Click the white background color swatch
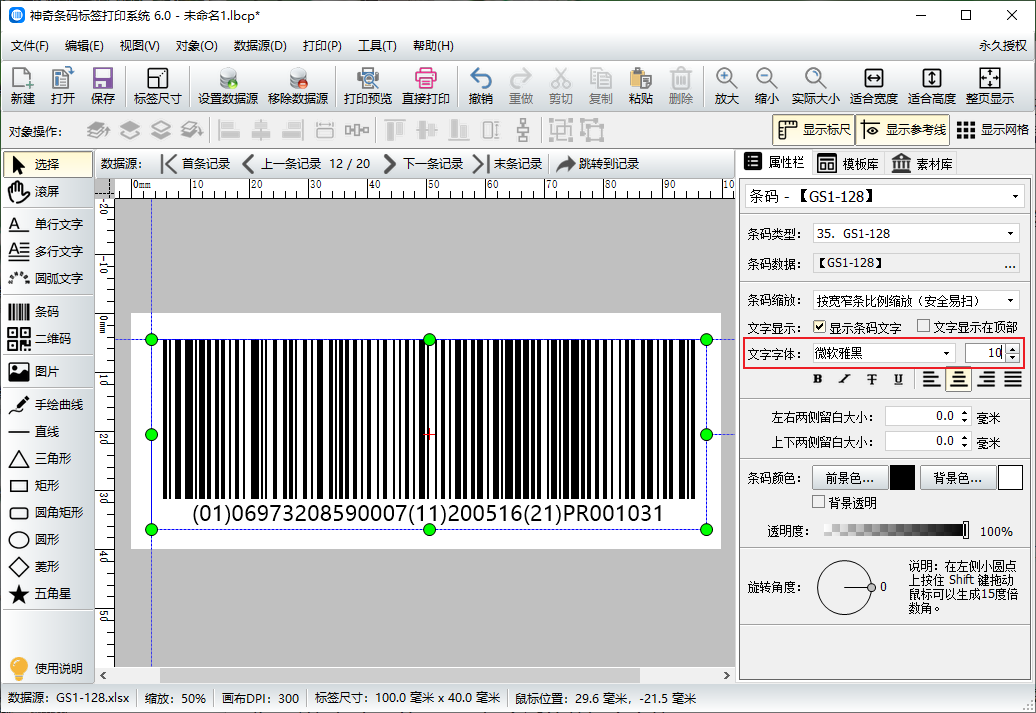This screenshot has width=1036, height=713. pyautogui.click(x=1010, y=478)
